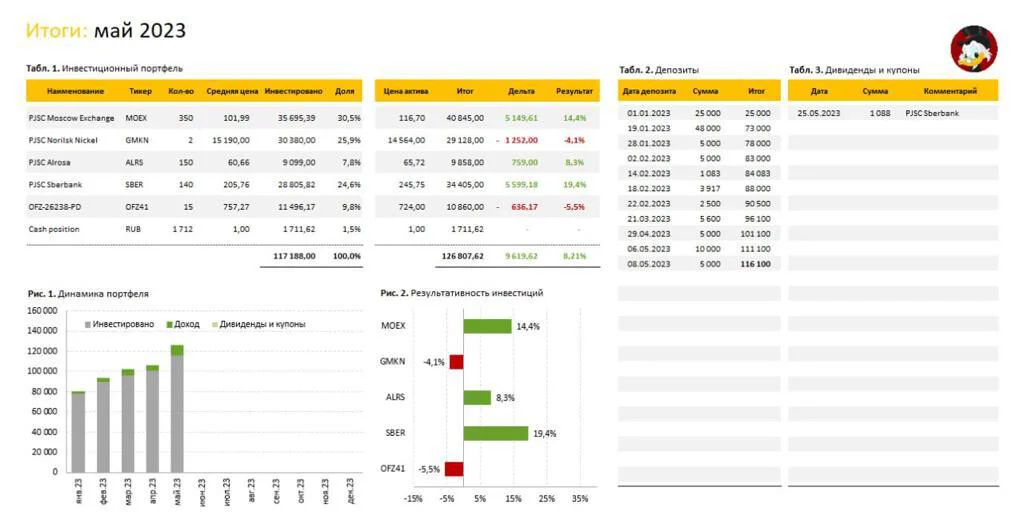Click the Инвестировано column header in table 1
1024x524 pixels.
293,91
